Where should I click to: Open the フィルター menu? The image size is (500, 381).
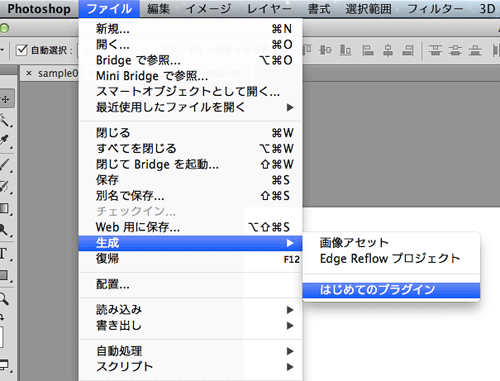coord(435,9)
